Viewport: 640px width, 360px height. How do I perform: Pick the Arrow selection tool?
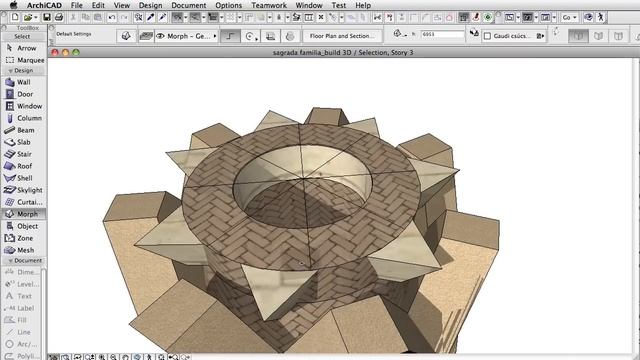[x=24, y=48]
